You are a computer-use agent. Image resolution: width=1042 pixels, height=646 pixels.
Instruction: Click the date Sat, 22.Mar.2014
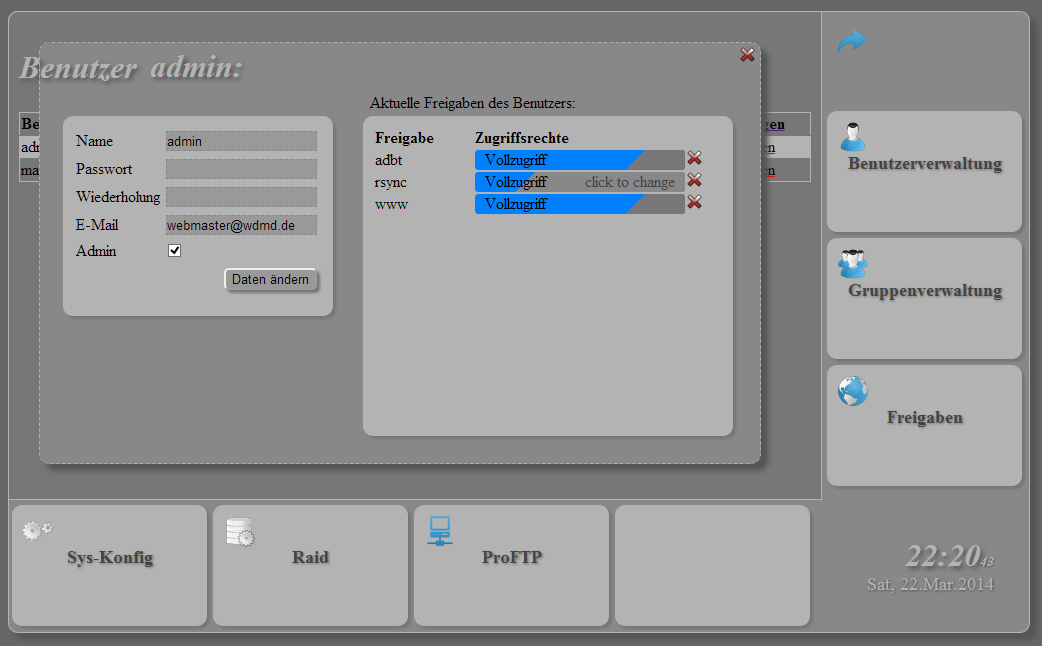click(x=930, y=584)
